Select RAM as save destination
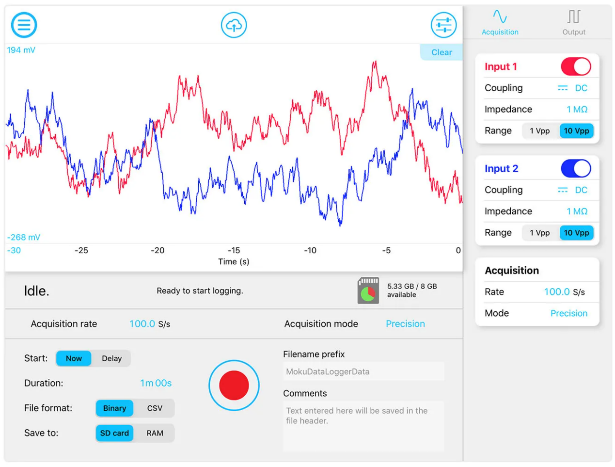Screen dimensions: 615x467 (154, 433)
